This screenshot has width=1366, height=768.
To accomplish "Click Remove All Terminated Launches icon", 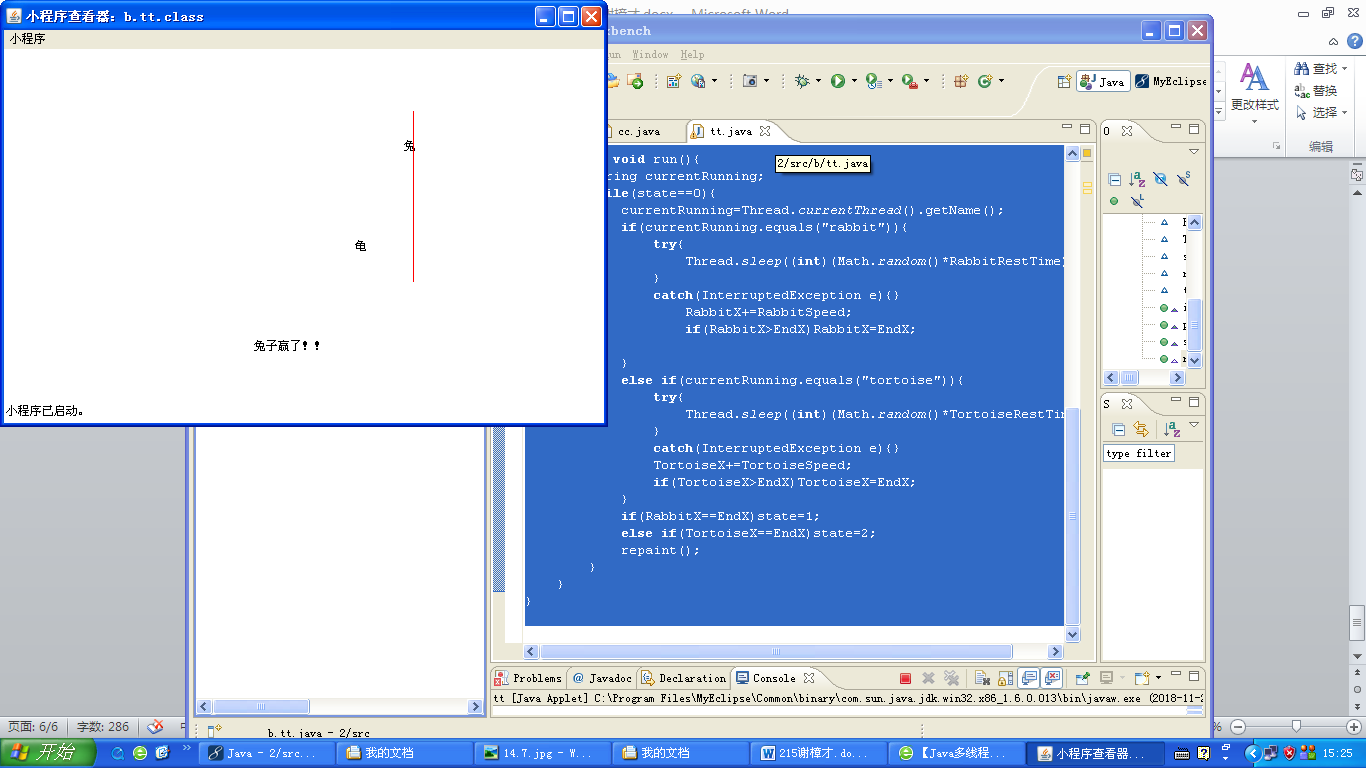I will click(952, 678).
